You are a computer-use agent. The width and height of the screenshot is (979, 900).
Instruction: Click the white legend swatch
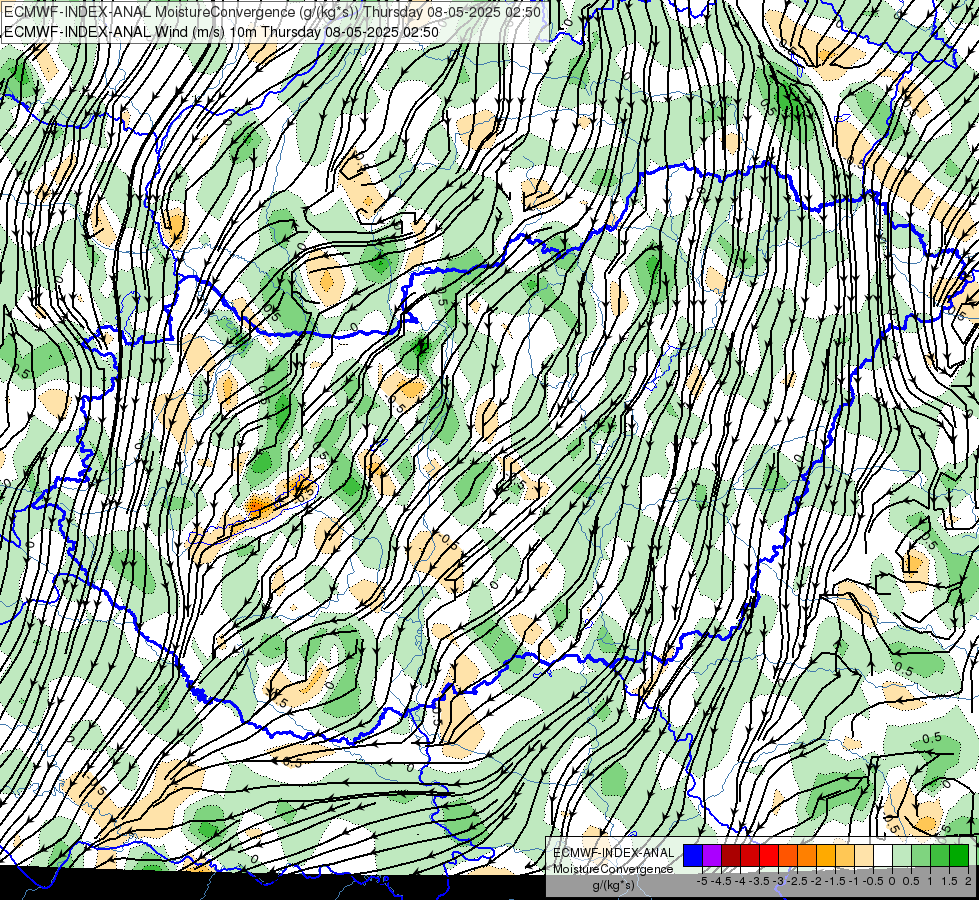point(883,855)
